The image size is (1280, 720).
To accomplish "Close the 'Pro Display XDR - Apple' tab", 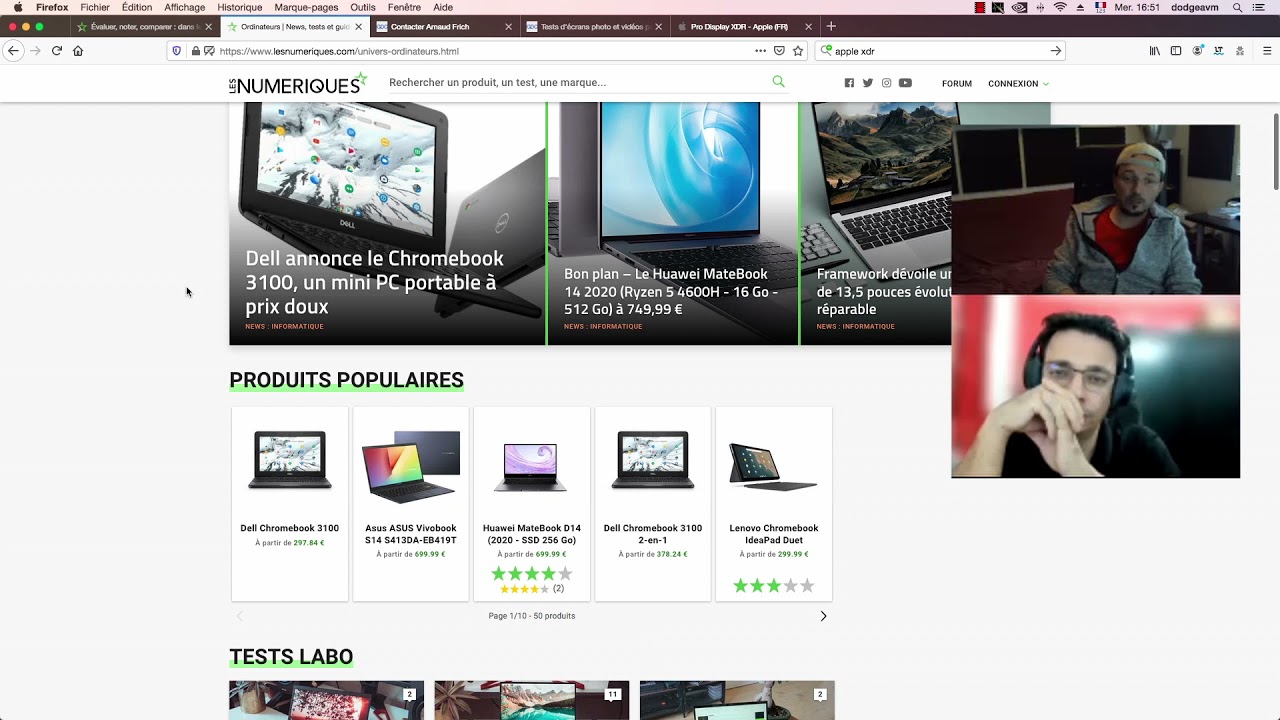I will (x=808, y=27).
